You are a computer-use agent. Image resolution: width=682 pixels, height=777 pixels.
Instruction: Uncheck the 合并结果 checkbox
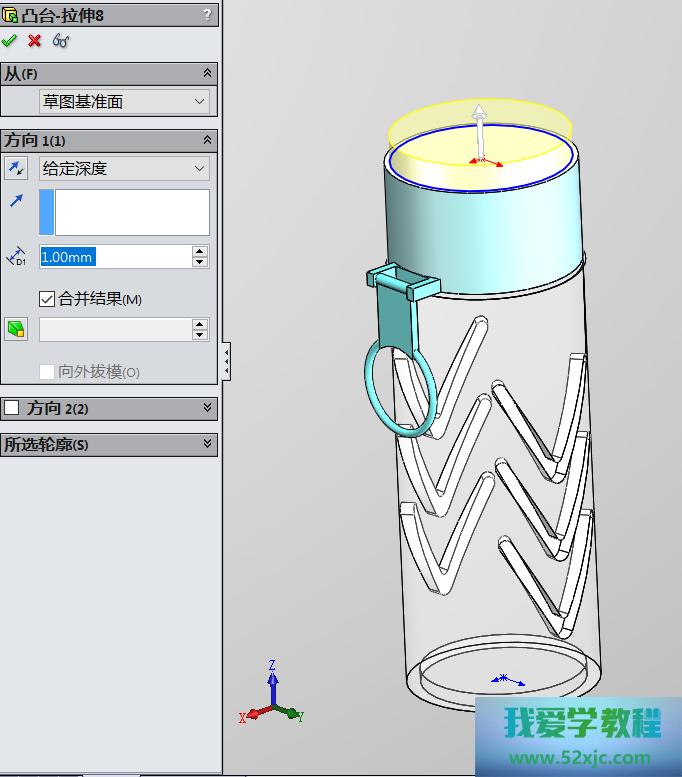[46, 298]
